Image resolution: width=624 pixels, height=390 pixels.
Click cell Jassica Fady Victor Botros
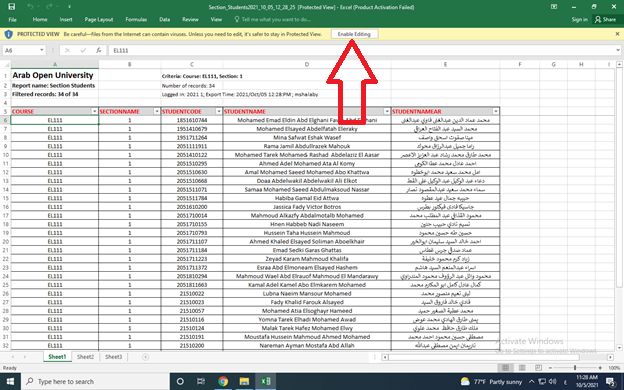click(307, 207)
